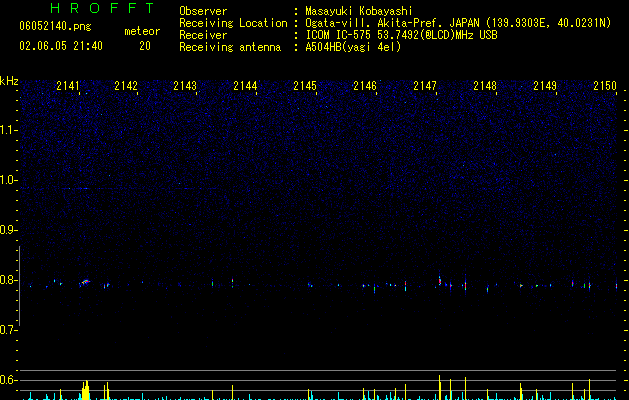Click the 2141 time marker
The width and height of the screenshot is (629, 400).
point(68,85)
